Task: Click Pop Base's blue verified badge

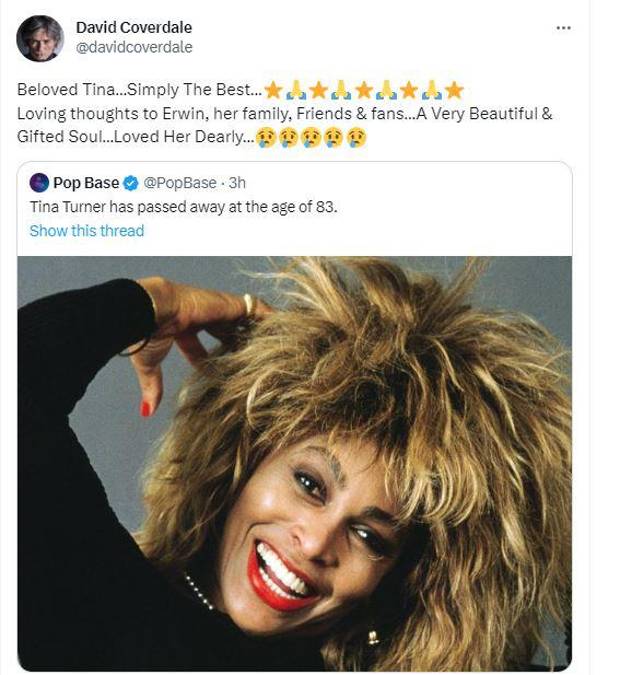Action: tap(132, 182)
